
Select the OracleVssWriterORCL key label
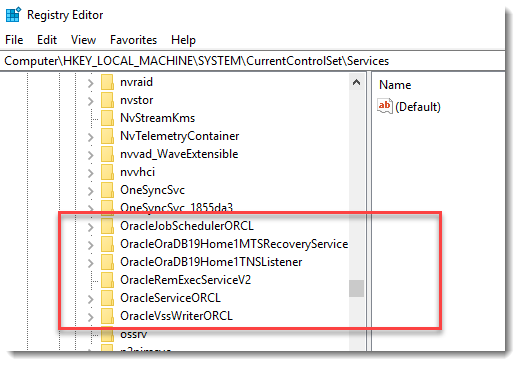176,316
